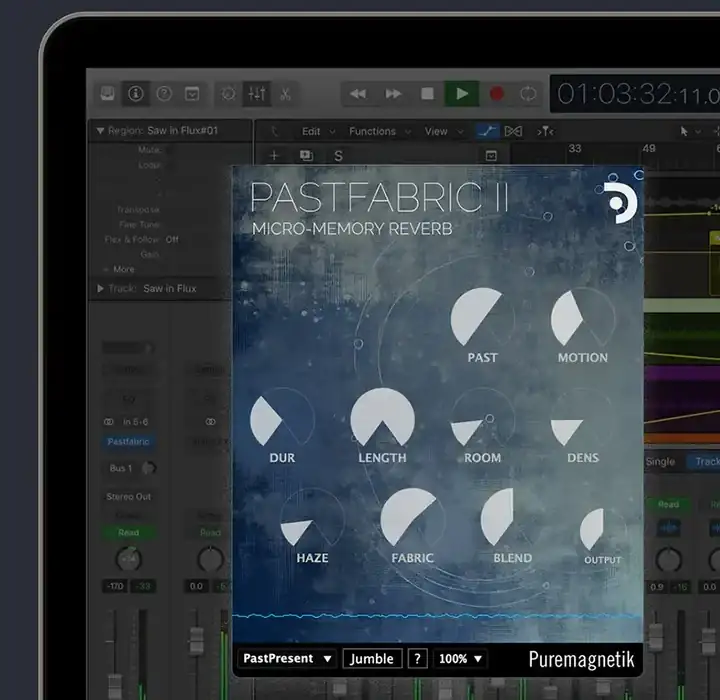Click the Puremagnetik logo icon in plugin
The height and width of the screenshot is (700, 720).
620,203
